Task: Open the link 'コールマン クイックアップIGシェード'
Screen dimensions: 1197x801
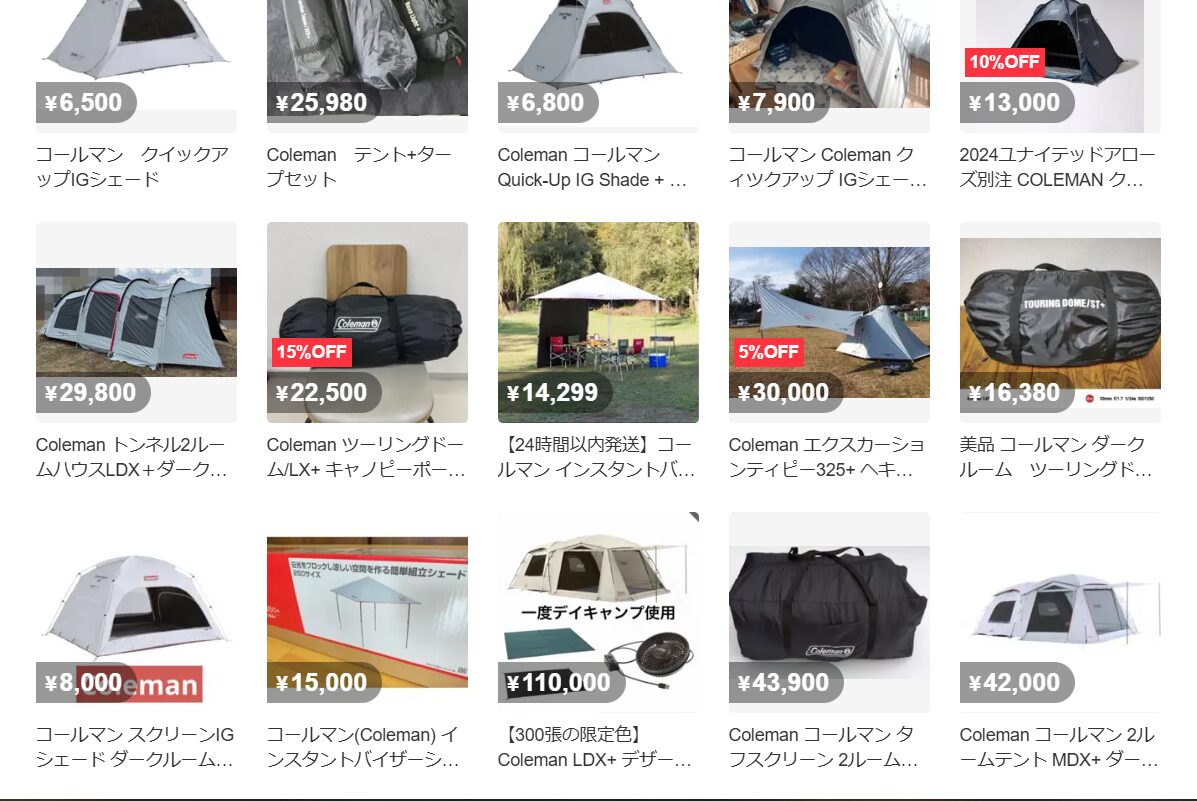Action: click(x=132, y=167)
